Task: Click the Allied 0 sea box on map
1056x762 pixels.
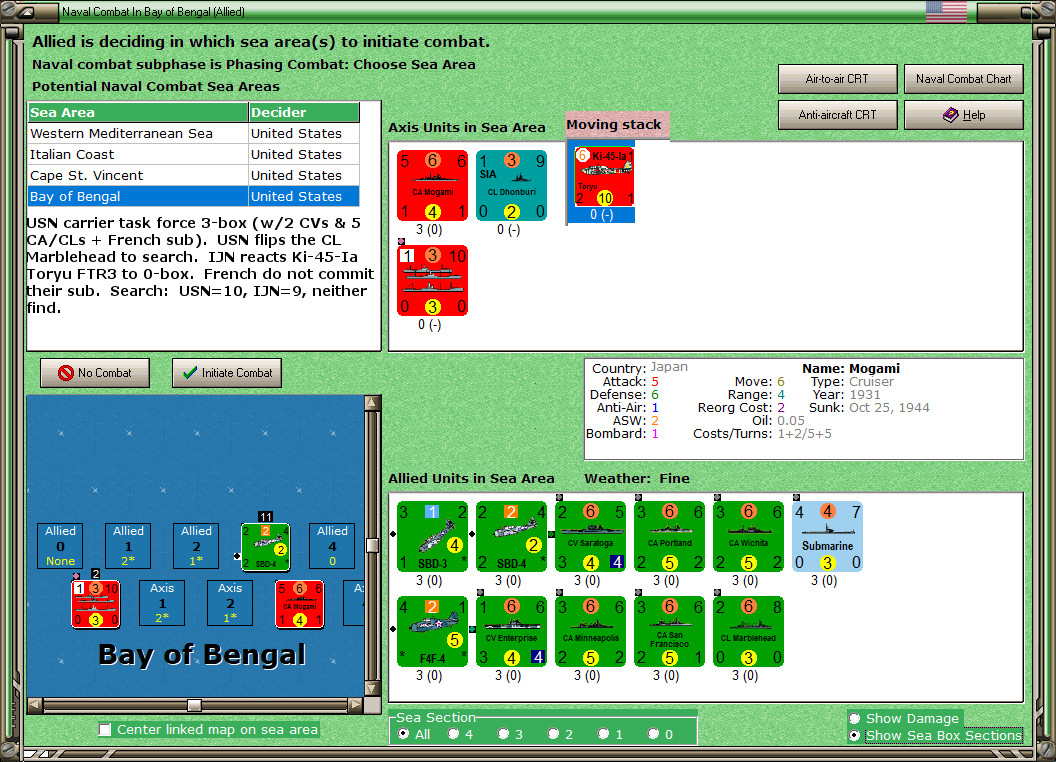Action: [61, 546]
